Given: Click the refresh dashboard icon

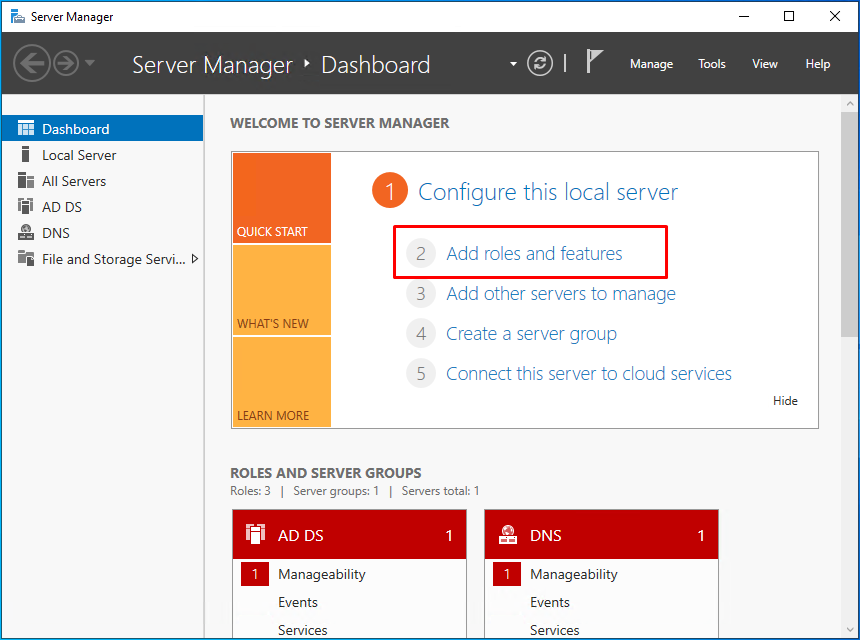Looking at the screenshot, I should click(x=540, y=64).
